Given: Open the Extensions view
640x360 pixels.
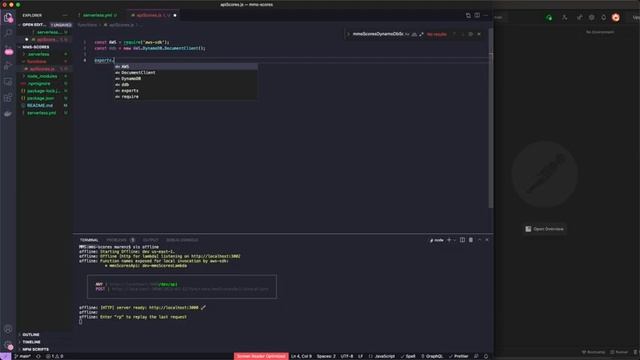Looking at the screenshot, I should (8, 98).
